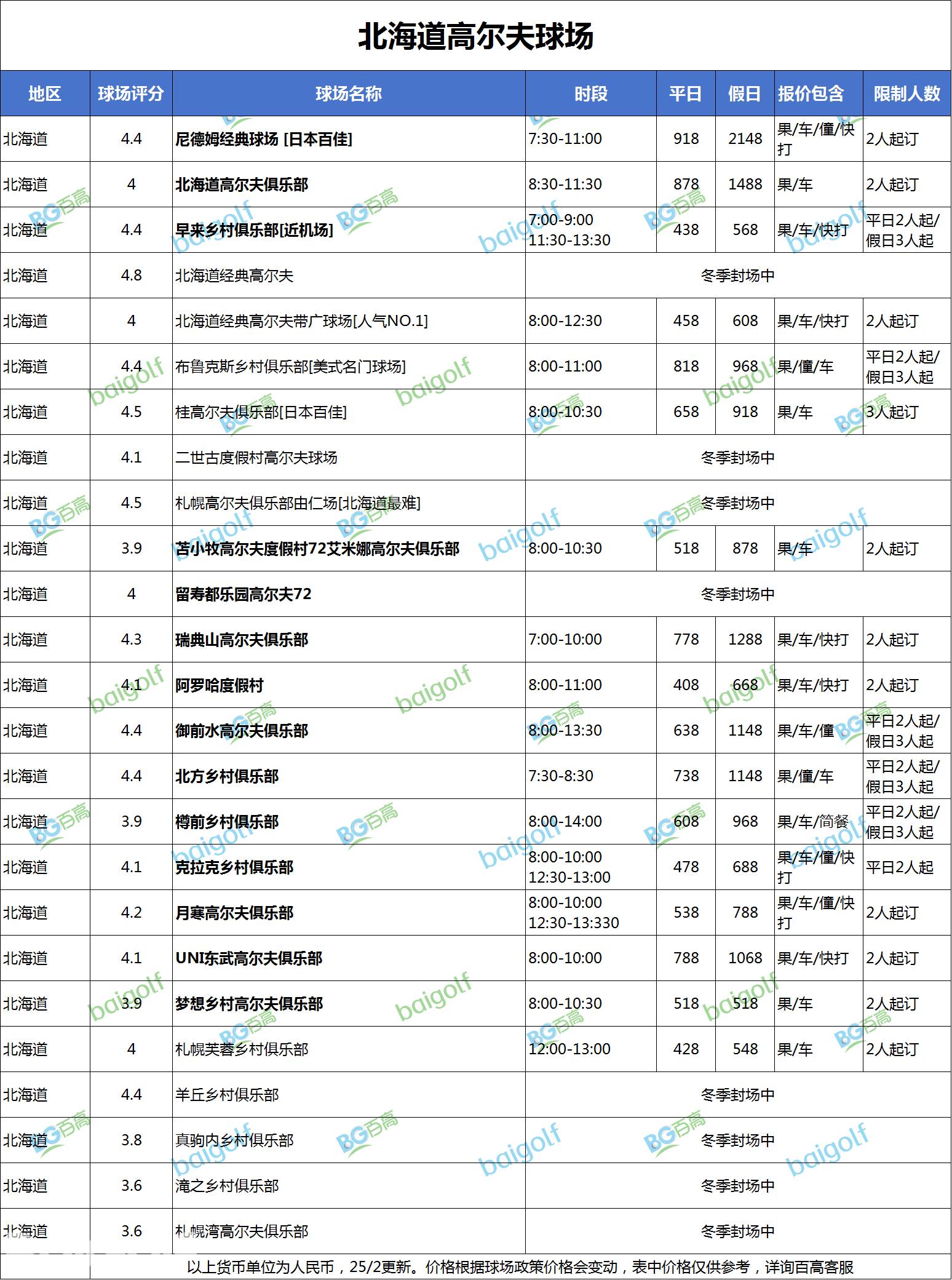Image resolution: width=952 pixels, height=1280 pixels.
Task: Select the 瑞典山高尔夫俱乐部 name cell
Action: click(242, 640)
